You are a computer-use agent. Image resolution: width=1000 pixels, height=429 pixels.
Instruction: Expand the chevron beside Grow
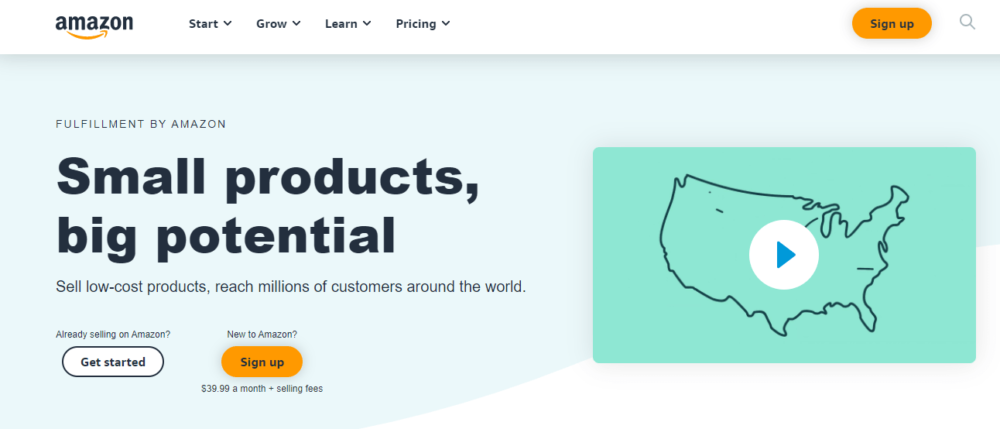[x=296, y=23]
